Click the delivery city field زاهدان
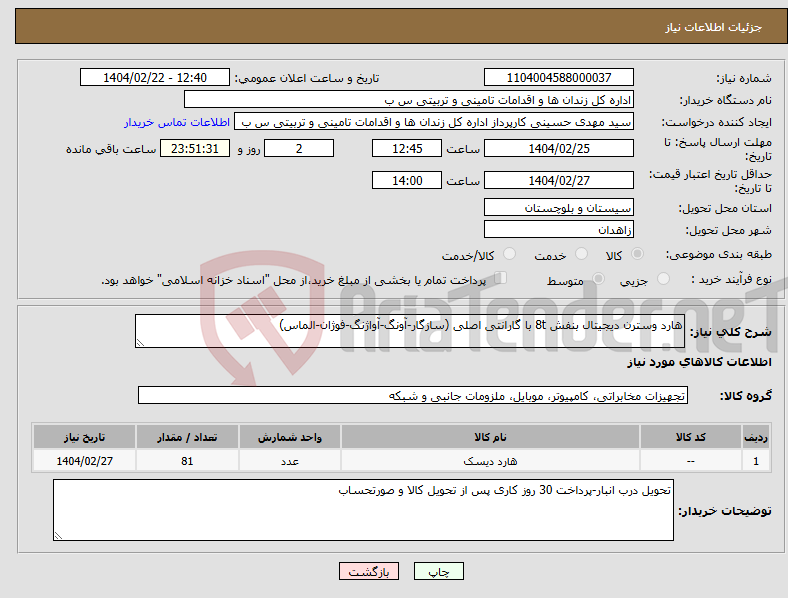 point(558,230)
